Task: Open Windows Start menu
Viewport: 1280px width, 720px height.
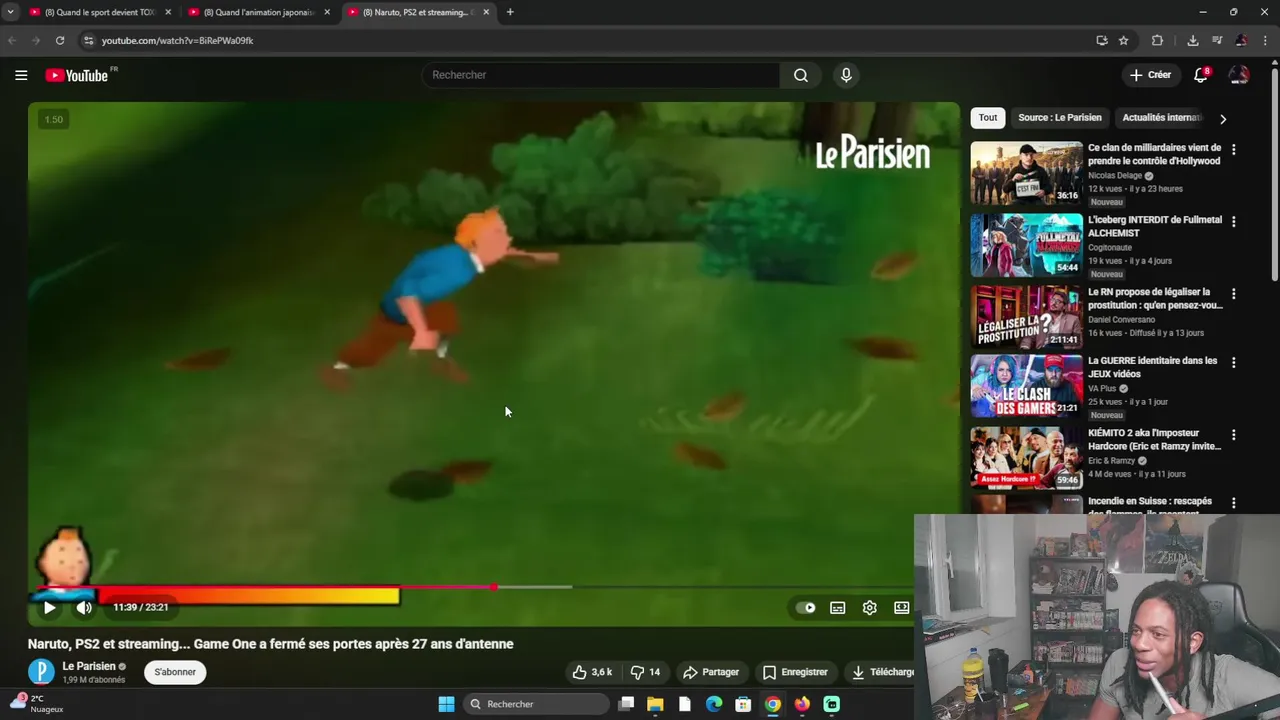Action: tap(446, 704)
